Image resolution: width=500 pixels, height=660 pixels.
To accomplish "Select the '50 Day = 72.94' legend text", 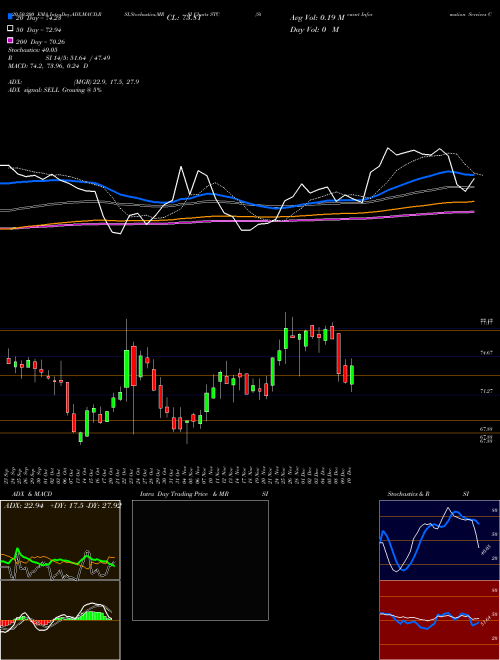I will click(x=39, y=30).
